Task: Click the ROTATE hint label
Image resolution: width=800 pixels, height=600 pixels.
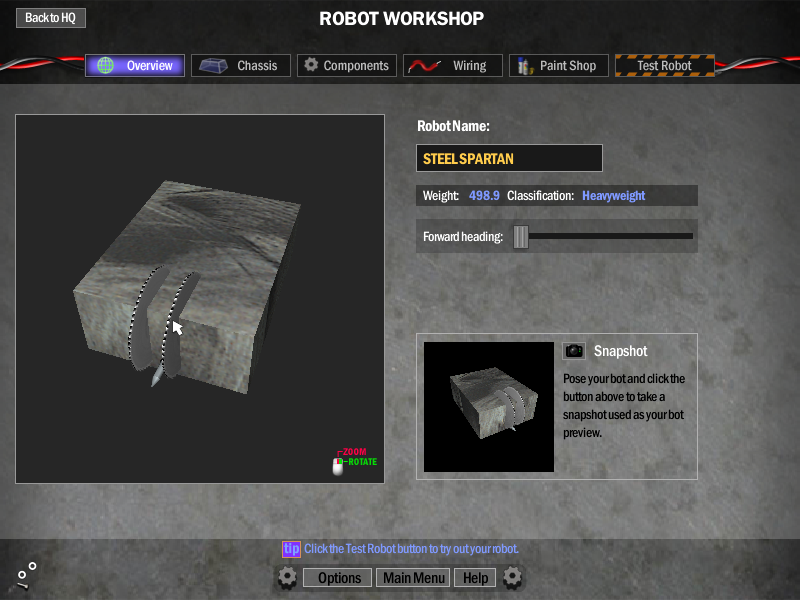Action: (x=363, y=462)
